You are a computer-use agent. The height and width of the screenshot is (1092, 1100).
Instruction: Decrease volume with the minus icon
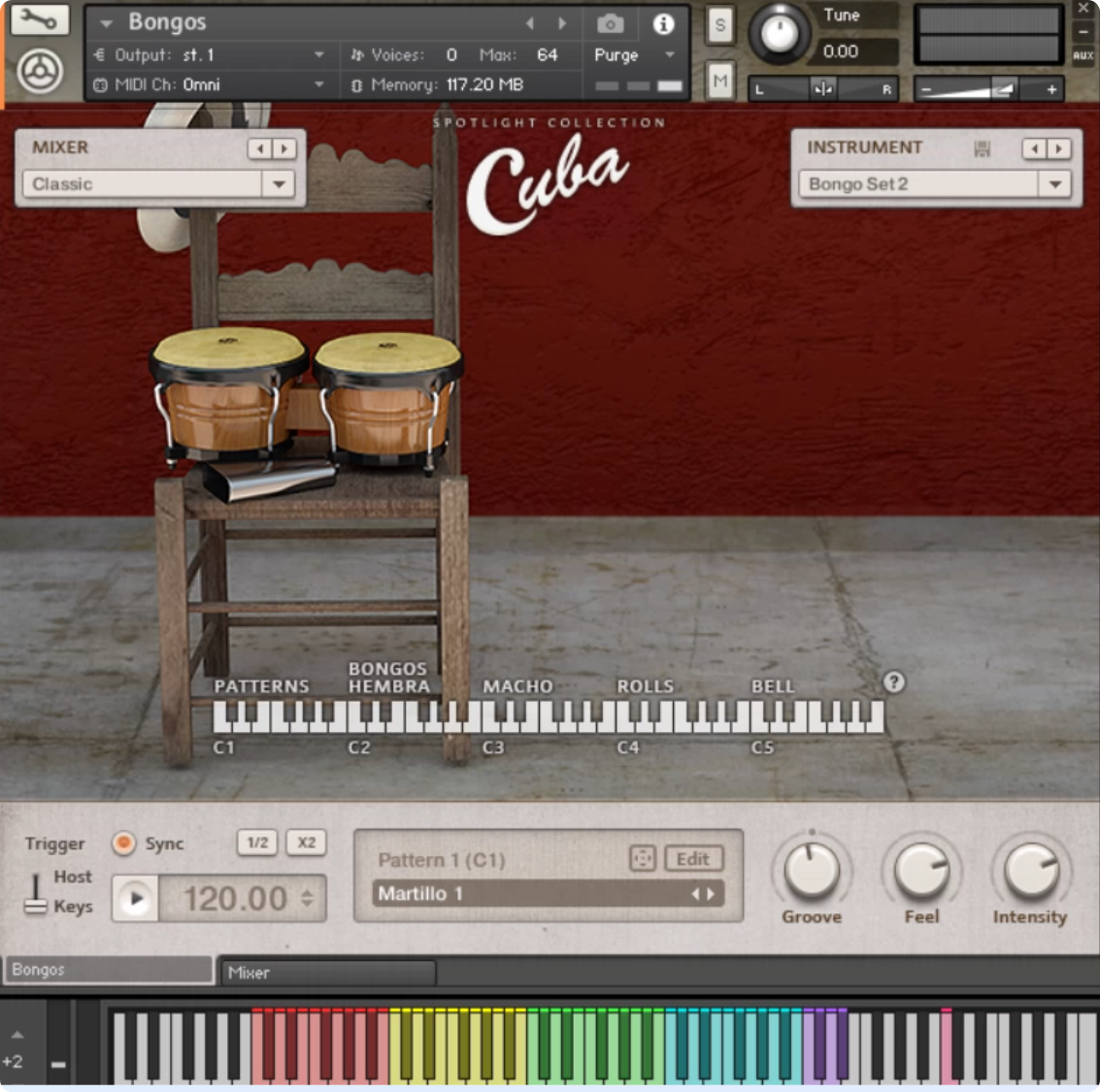926,89
